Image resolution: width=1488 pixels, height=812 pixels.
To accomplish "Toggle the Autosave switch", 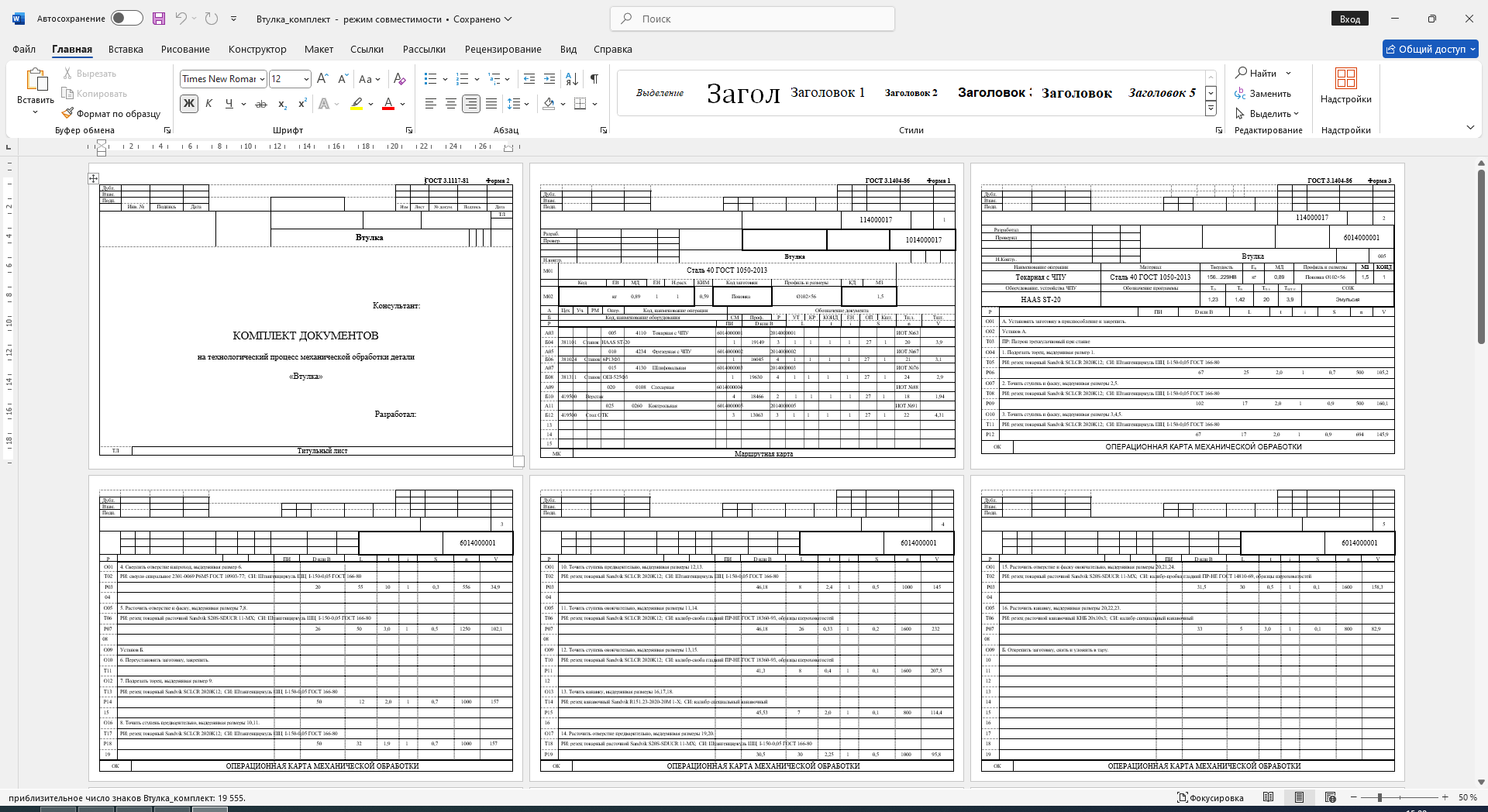I will [127, 19].
